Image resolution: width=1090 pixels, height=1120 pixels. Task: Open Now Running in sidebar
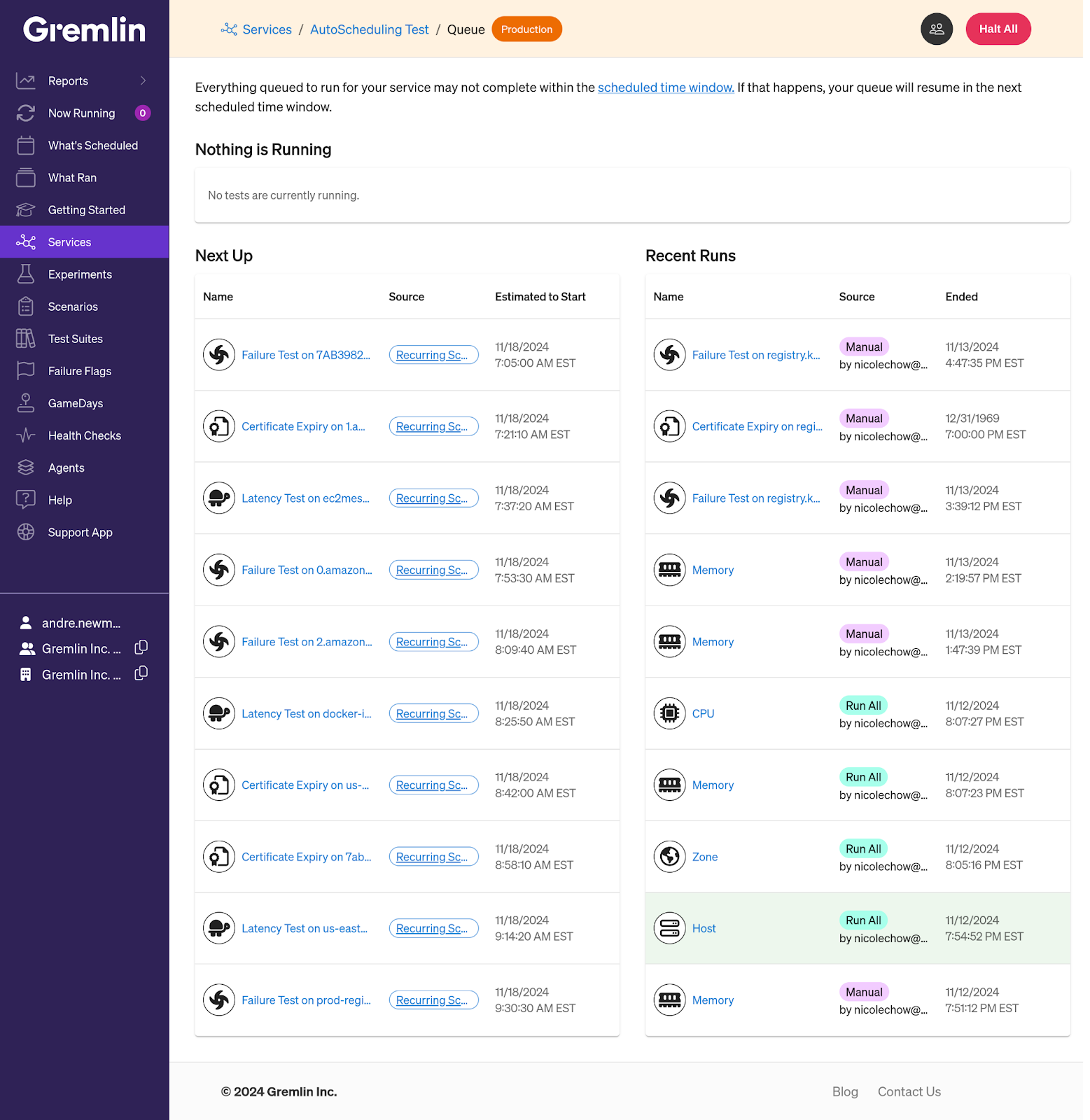[x=81, y=113]
